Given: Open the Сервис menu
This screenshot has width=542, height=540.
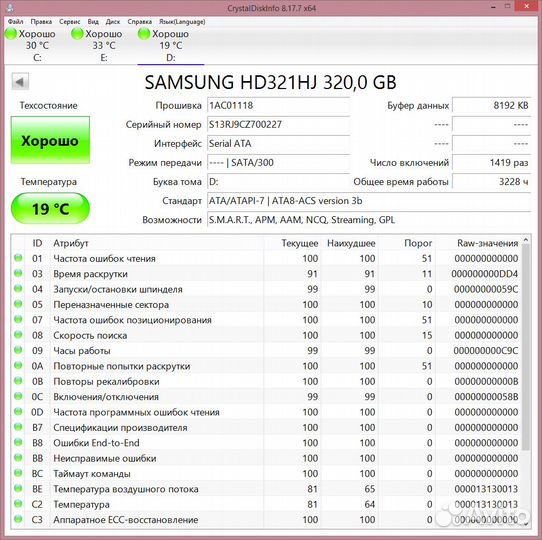Looking at the screenshot, I should click(x=69, y=21).
